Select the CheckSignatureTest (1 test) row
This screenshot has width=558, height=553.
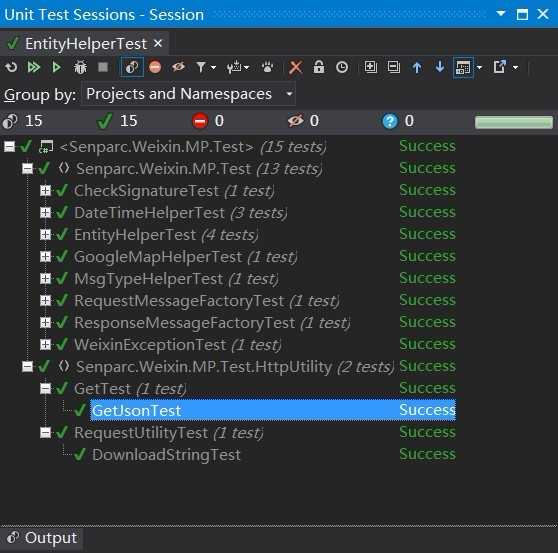pyautogui.click(x=174, y=191)
